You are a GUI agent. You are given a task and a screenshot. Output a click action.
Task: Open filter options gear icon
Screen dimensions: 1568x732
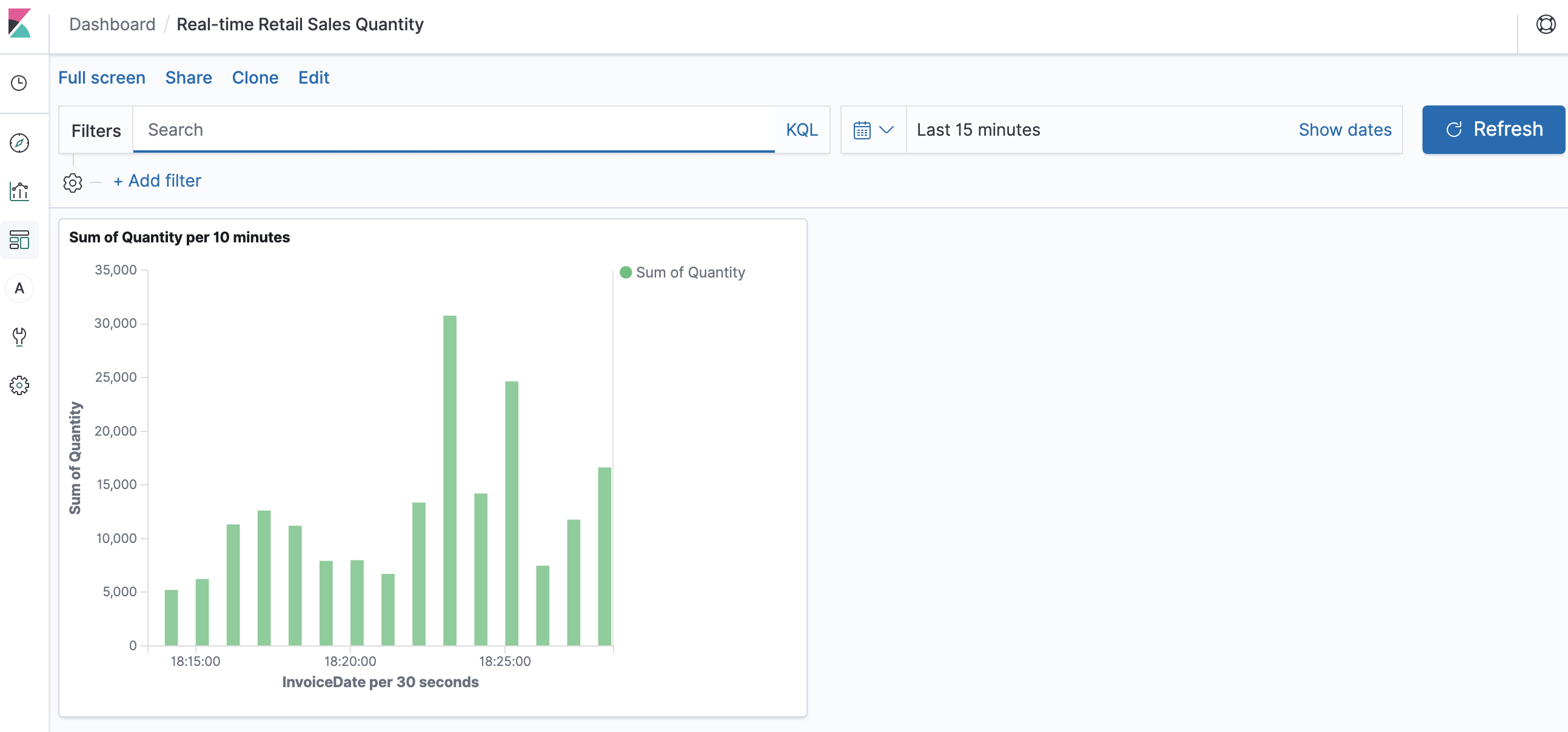tap(72, 182)
